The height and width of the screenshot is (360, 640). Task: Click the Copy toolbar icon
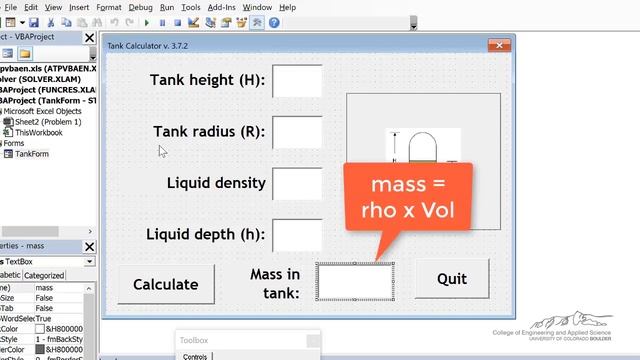pyautogui.click(x=66, y=22)
